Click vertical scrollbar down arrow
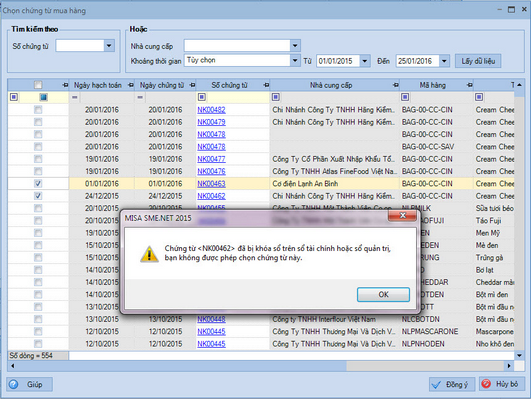 [519, 355]
